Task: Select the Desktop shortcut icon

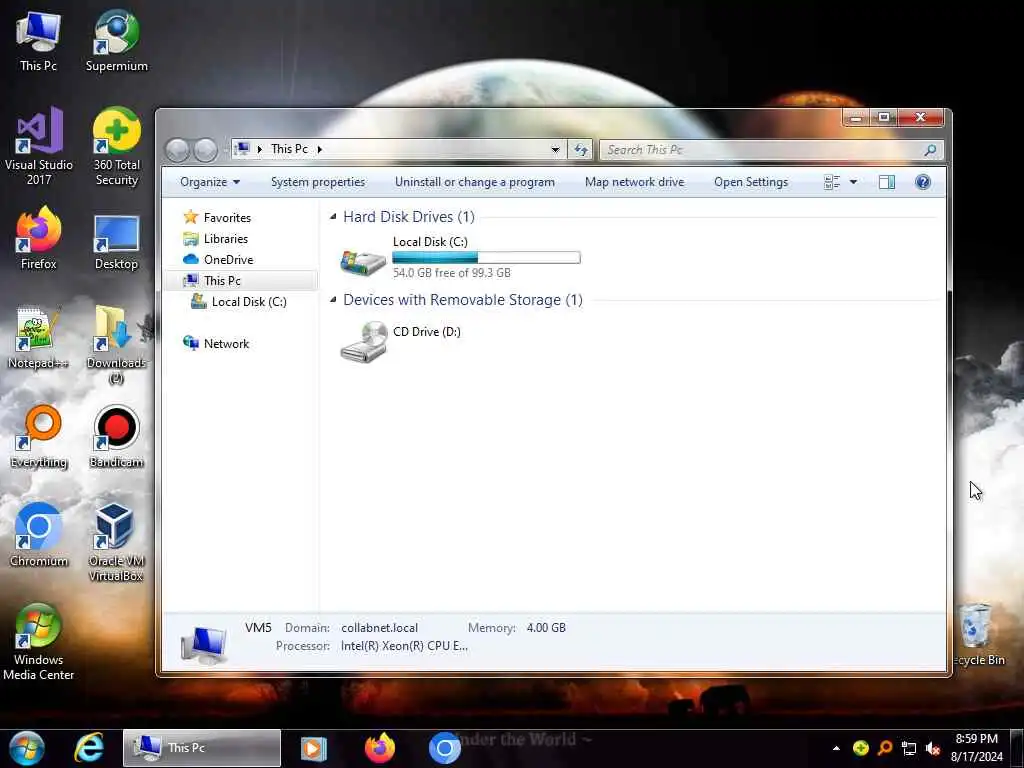Action: click(116, 240)
